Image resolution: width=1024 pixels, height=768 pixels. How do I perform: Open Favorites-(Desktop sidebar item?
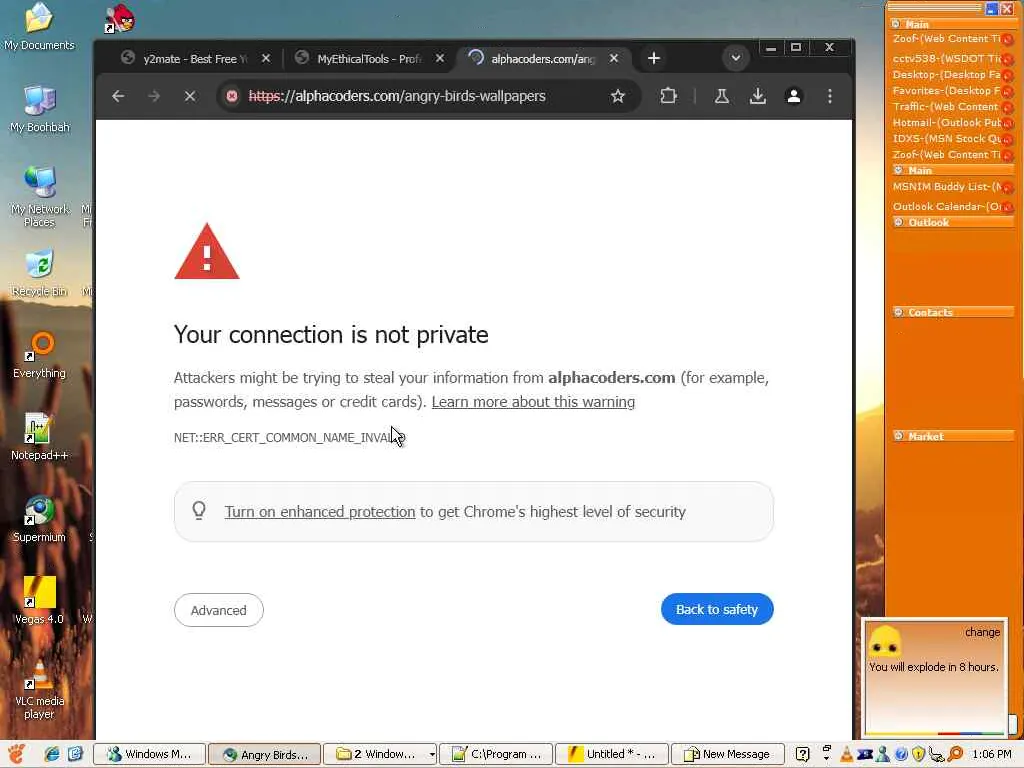click(946, 91)
